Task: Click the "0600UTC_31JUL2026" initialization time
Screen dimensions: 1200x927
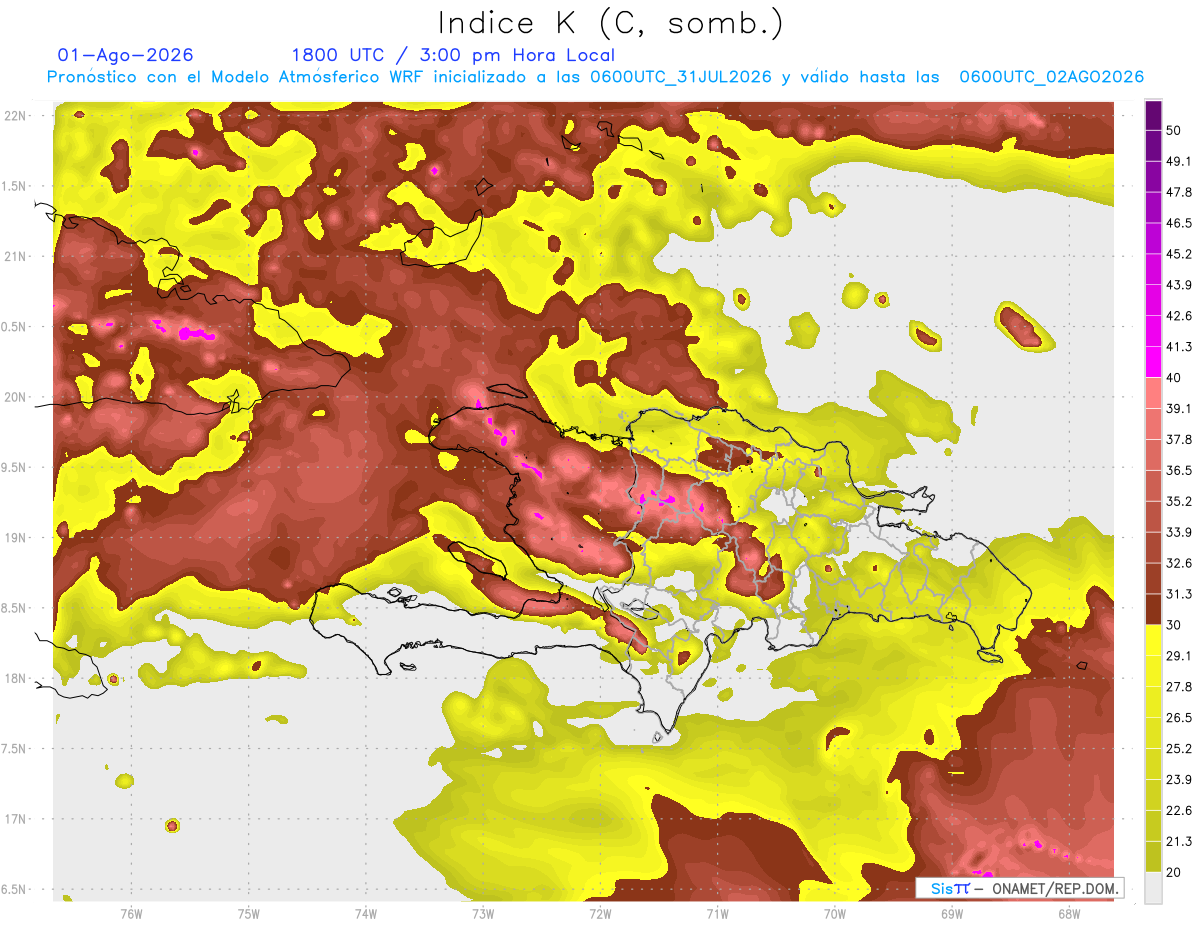Action: click(680, 77)
